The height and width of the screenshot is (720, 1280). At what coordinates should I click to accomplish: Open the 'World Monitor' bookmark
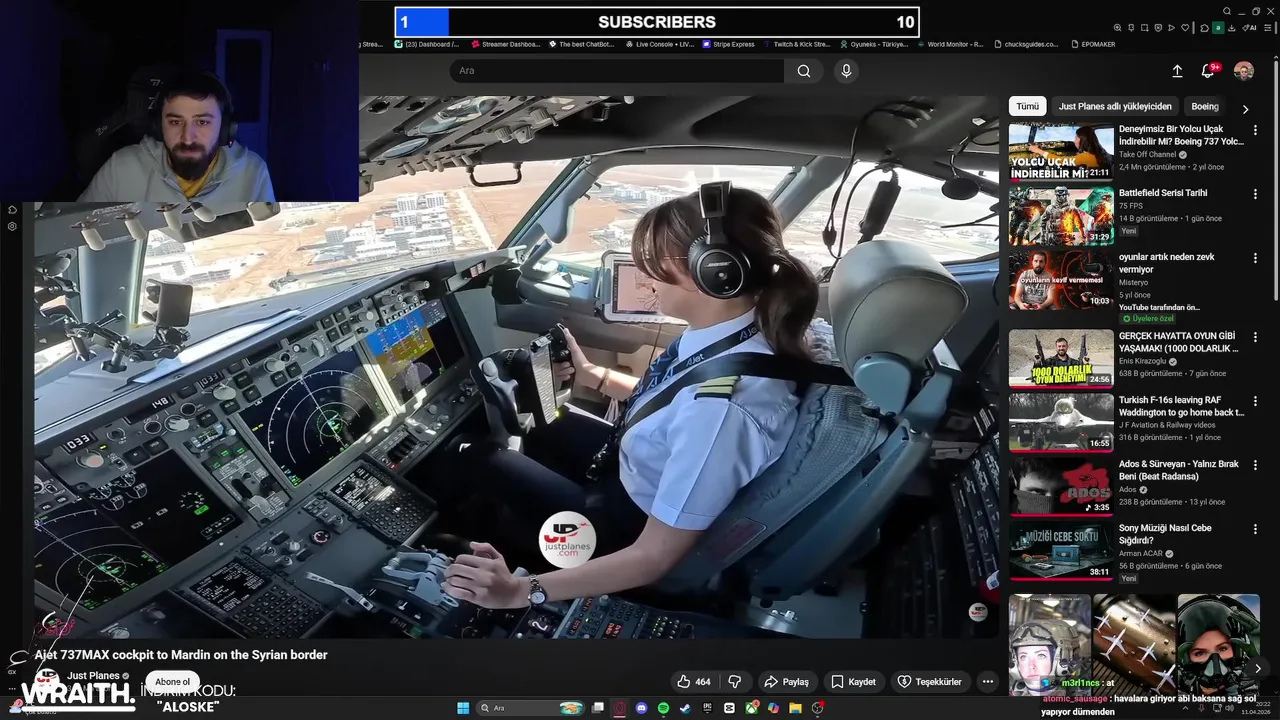(950, 44)
